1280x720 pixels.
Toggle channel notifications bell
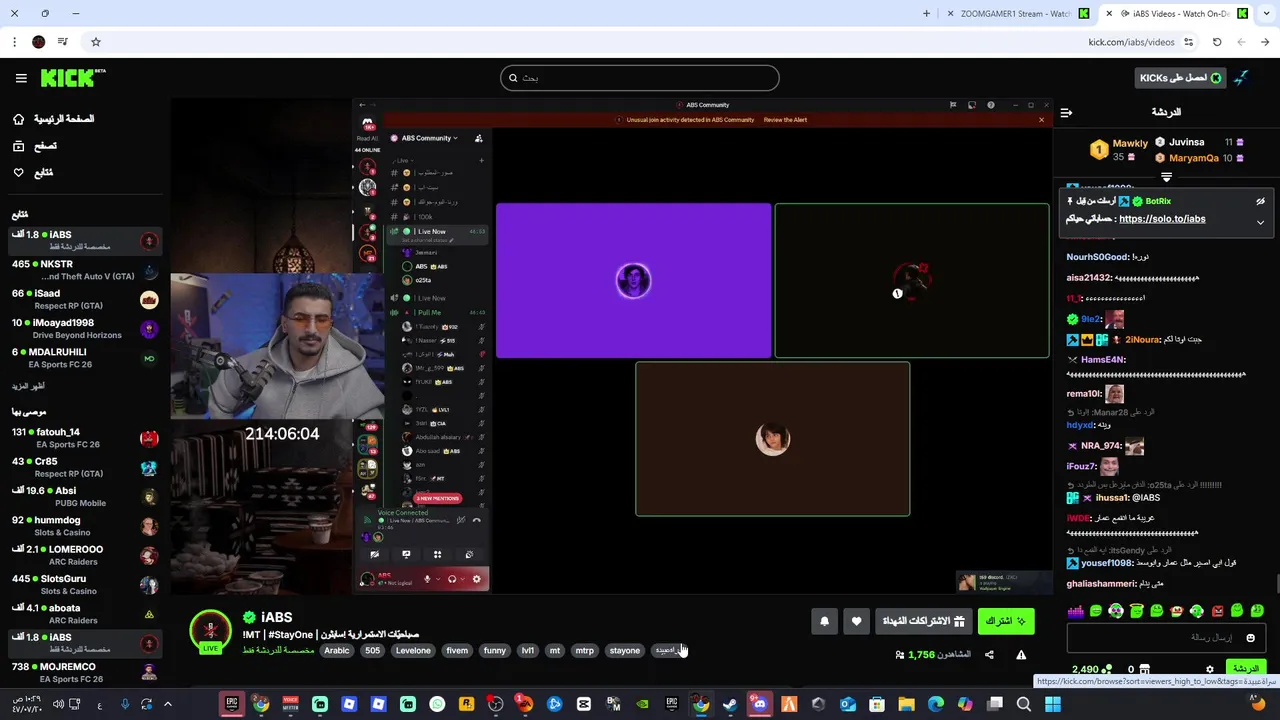824,621
